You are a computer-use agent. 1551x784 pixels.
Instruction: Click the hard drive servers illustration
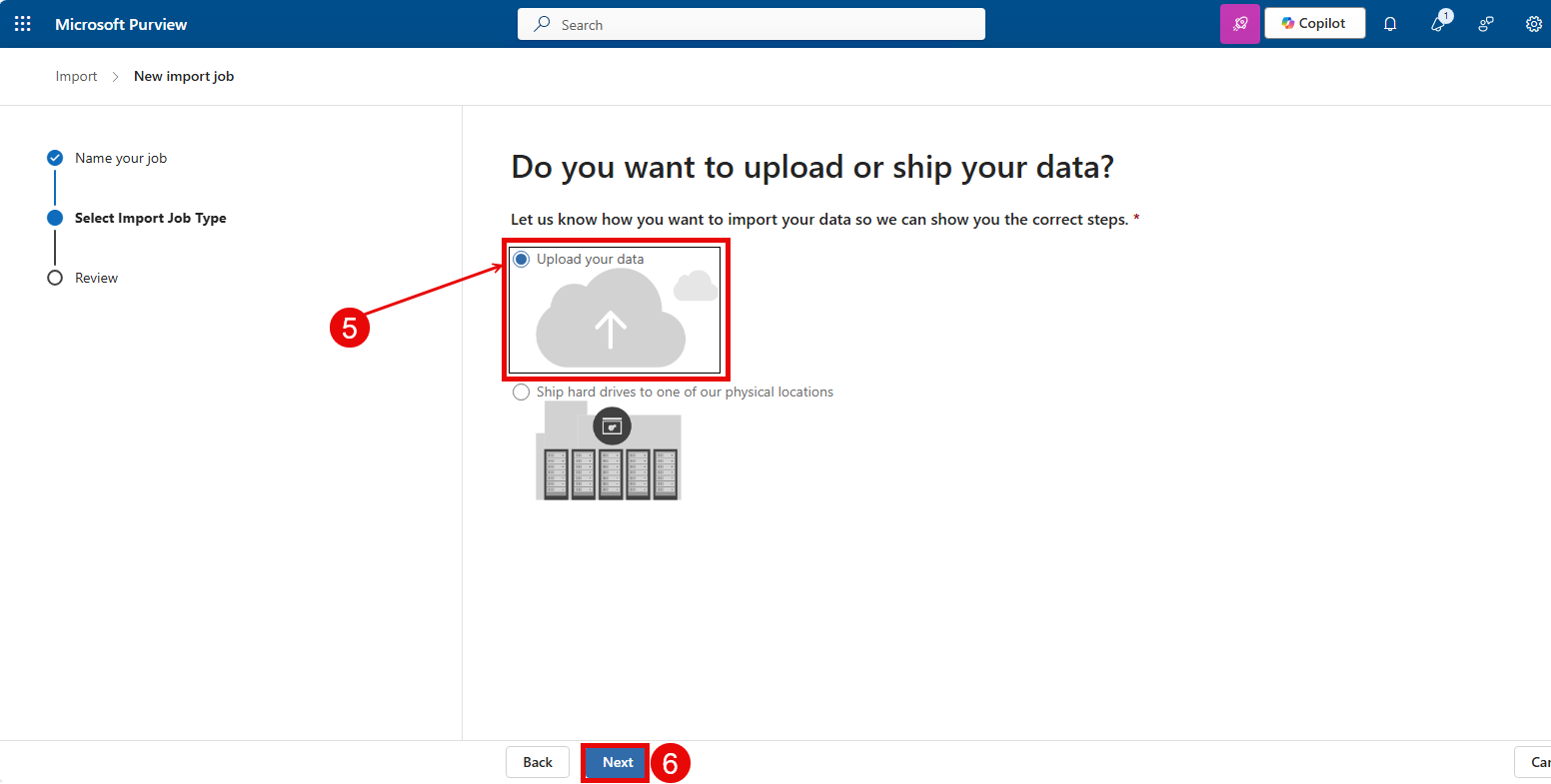coord(609,454)
